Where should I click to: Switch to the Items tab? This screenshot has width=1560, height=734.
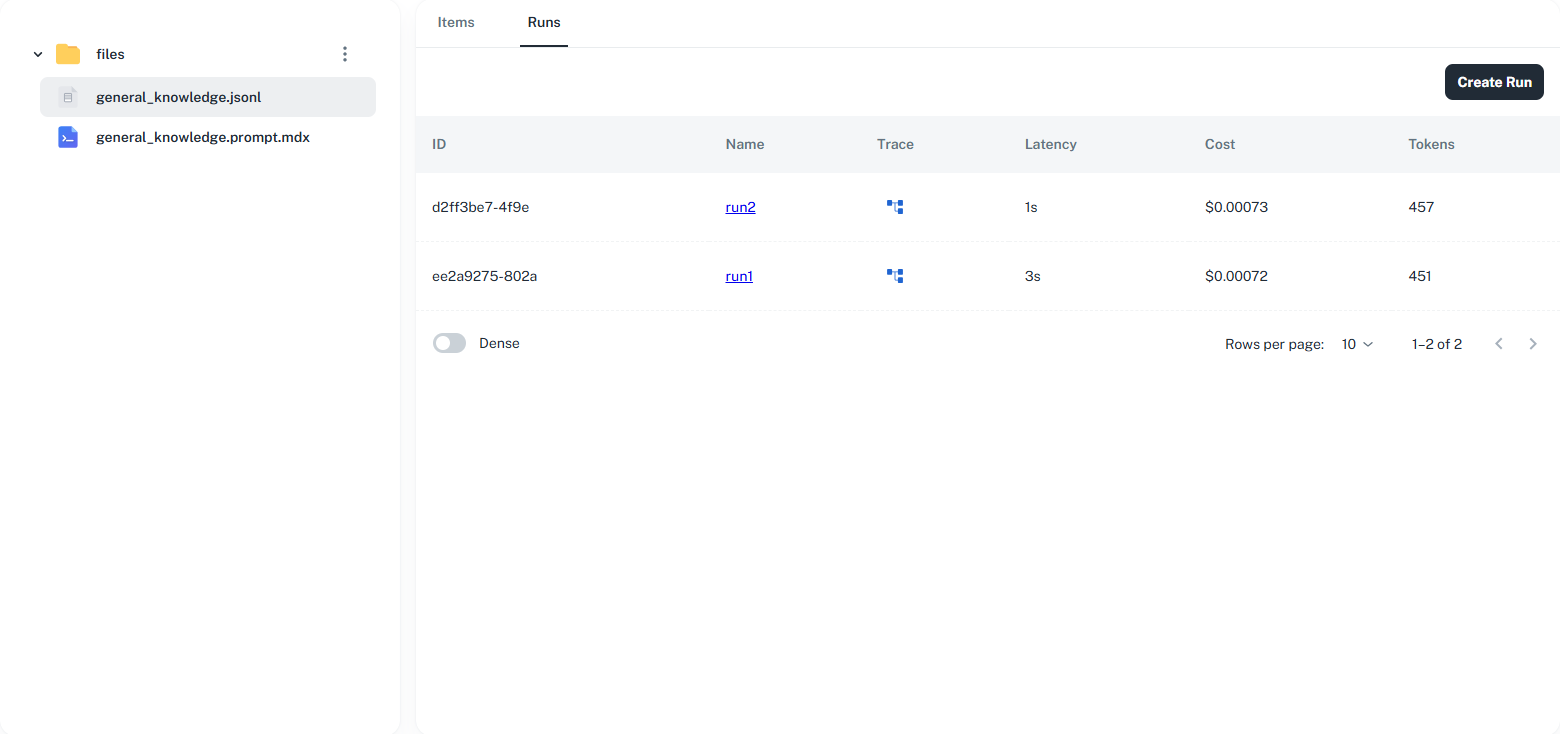[x=456, y=22]
